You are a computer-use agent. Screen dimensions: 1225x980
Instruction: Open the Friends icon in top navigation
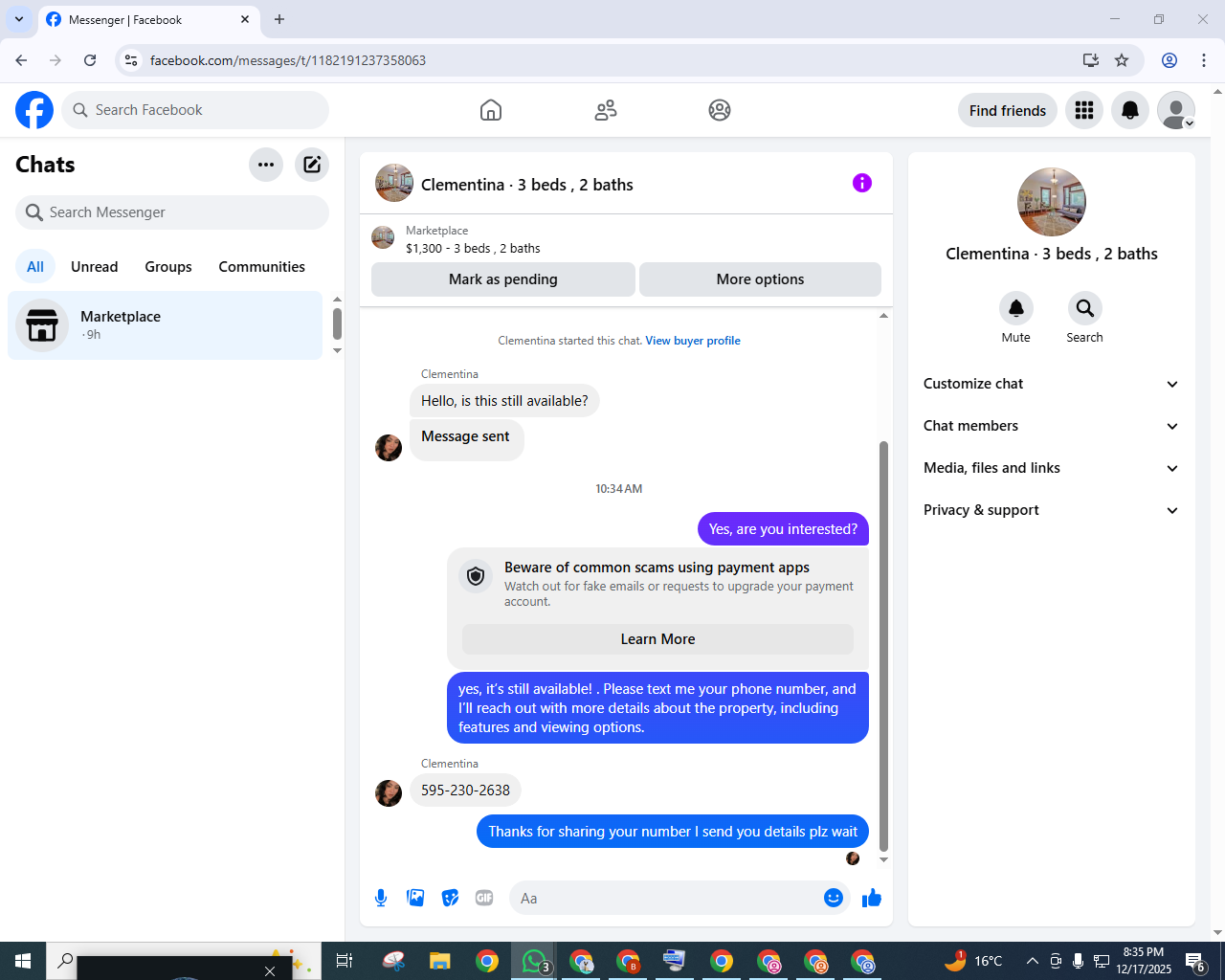[606, 110]
